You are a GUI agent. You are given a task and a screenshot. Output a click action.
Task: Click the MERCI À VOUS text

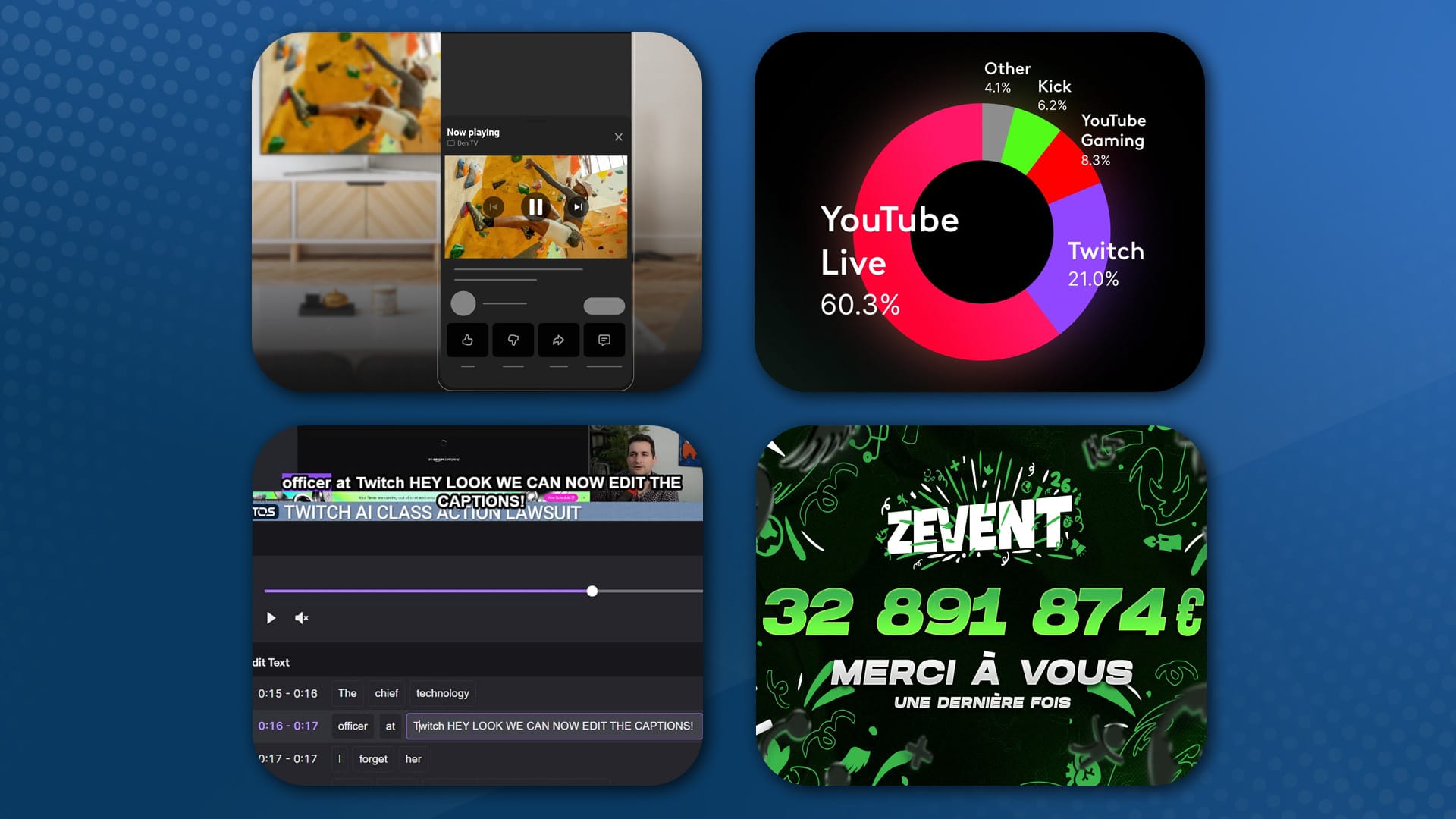tap(981, 672)
